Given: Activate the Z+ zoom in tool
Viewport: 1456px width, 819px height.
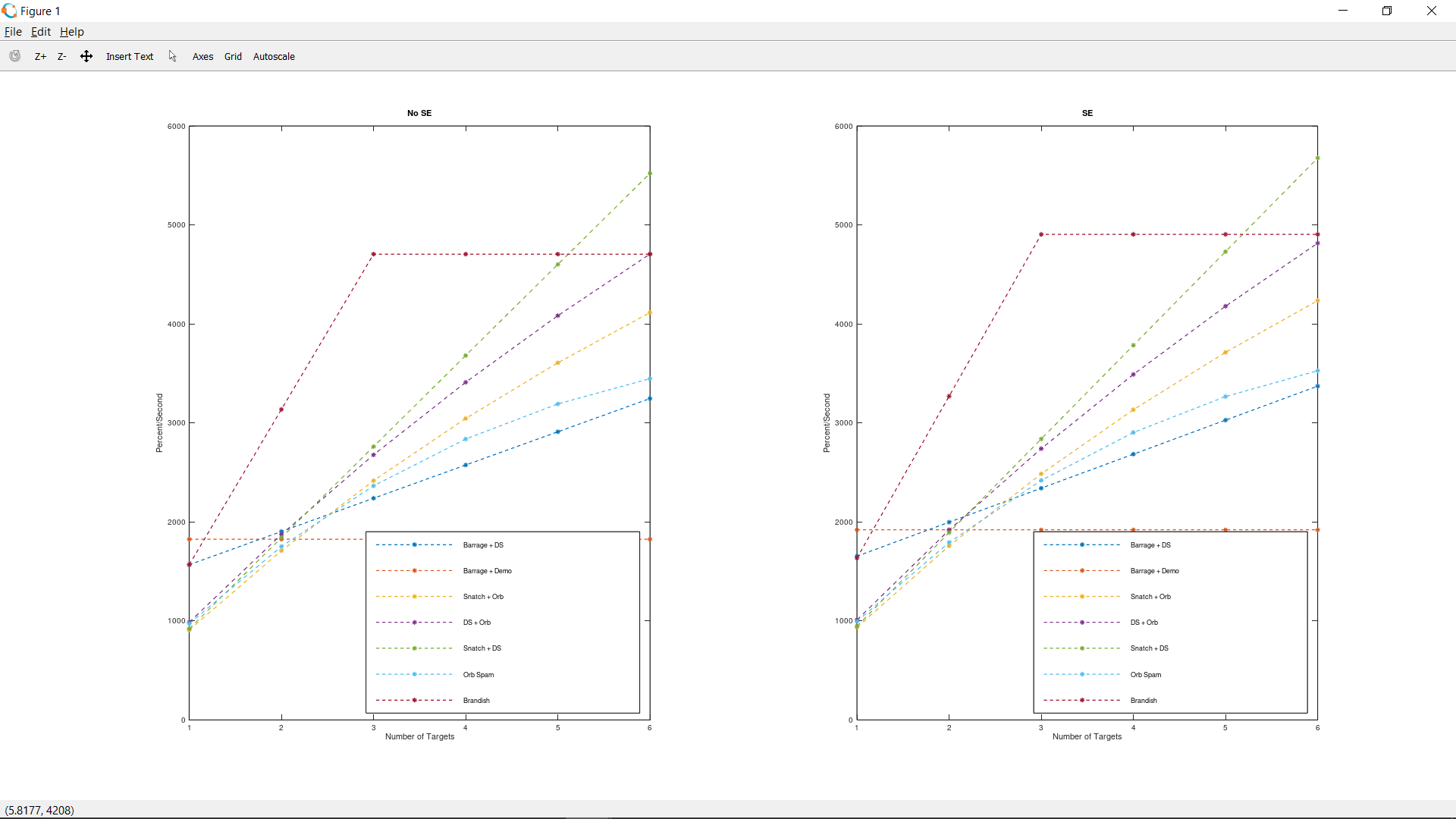Looking at the screenshot, I should [40, 57].
